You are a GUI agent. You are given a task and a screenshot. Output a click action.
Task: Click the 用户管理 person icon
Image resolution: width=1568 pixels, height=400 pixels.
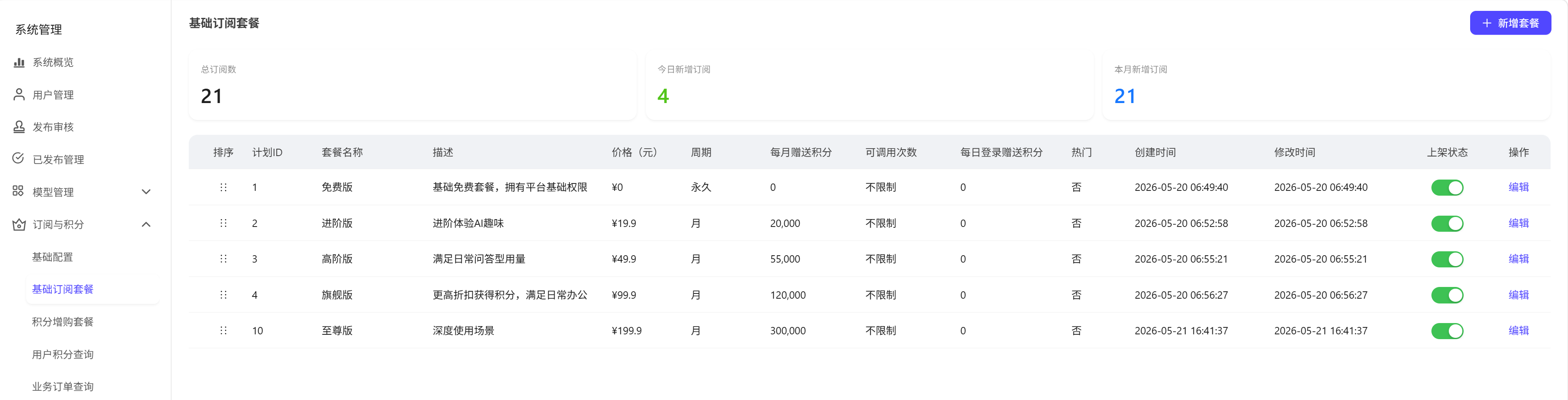pos(19,94)
